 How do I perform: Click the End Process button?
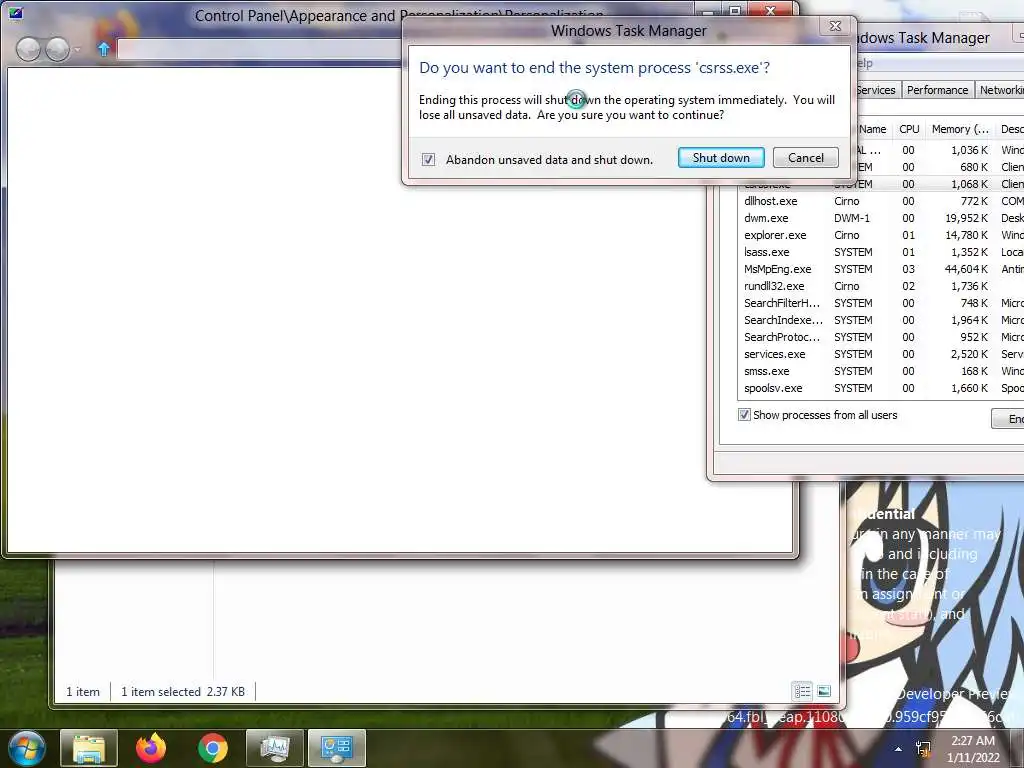click(x=1009, y=419)
